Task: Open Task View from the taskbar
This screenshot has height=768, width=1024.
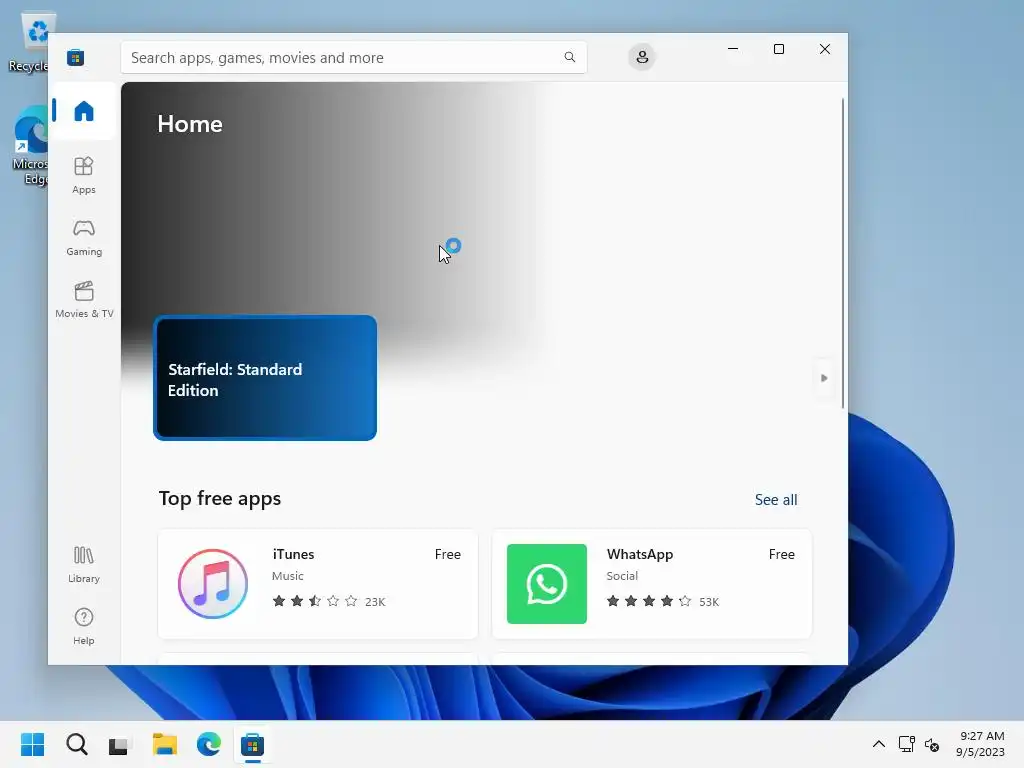Action: click(x=119, y=744)
